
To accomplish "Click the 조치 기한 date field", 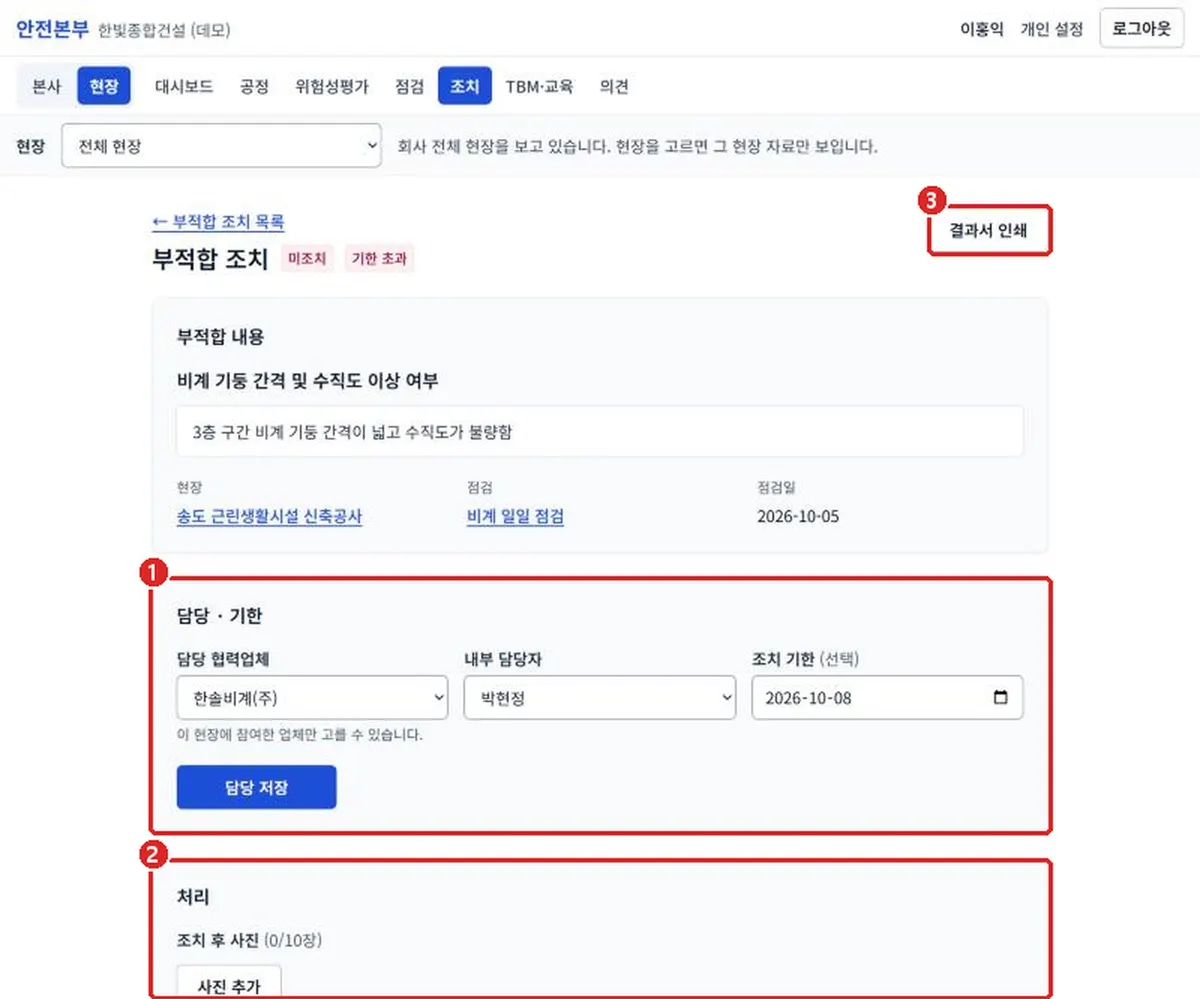I will (x=887, y=698).
